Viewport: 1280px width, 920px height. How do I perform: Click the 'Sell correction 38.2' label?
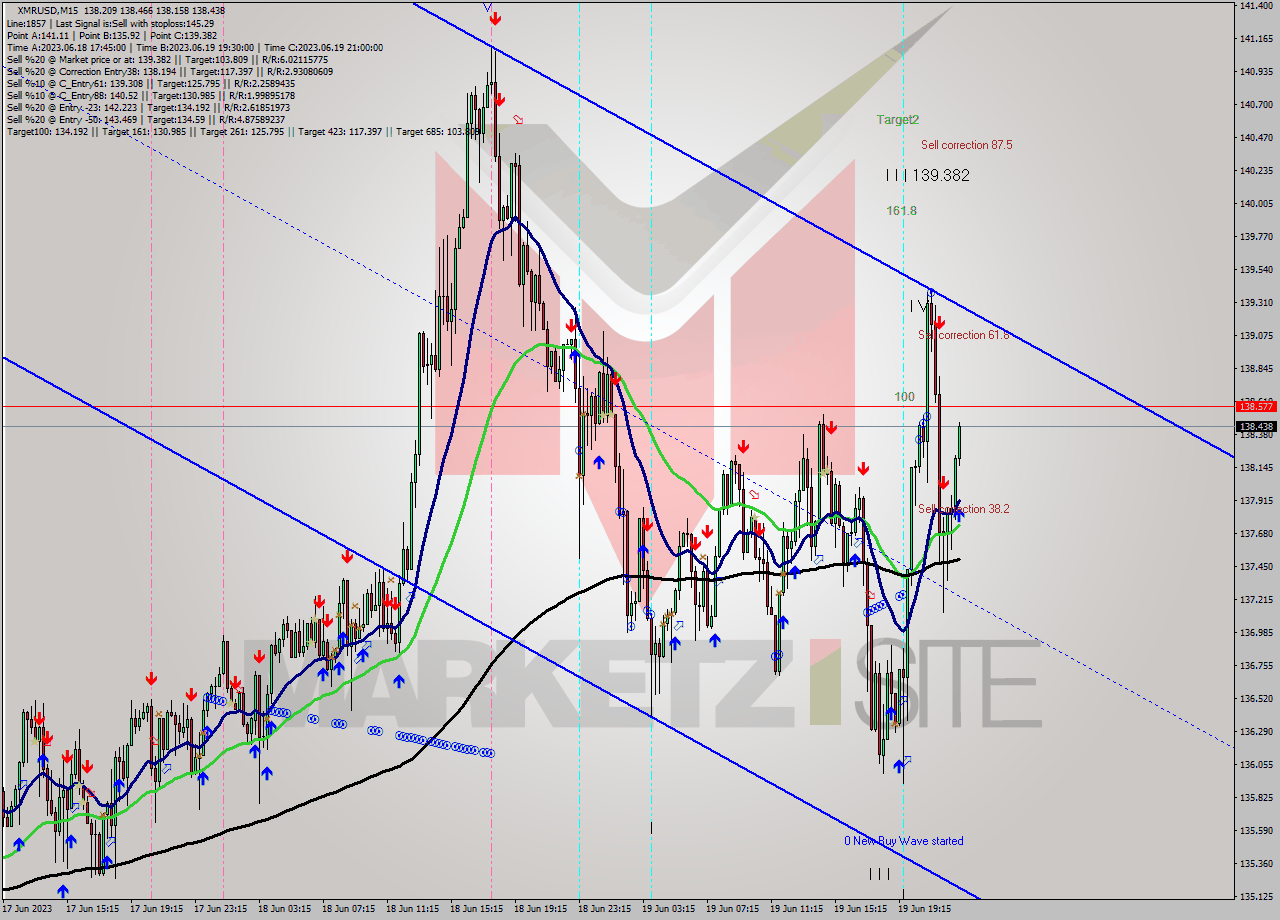(x=964, y=509)
